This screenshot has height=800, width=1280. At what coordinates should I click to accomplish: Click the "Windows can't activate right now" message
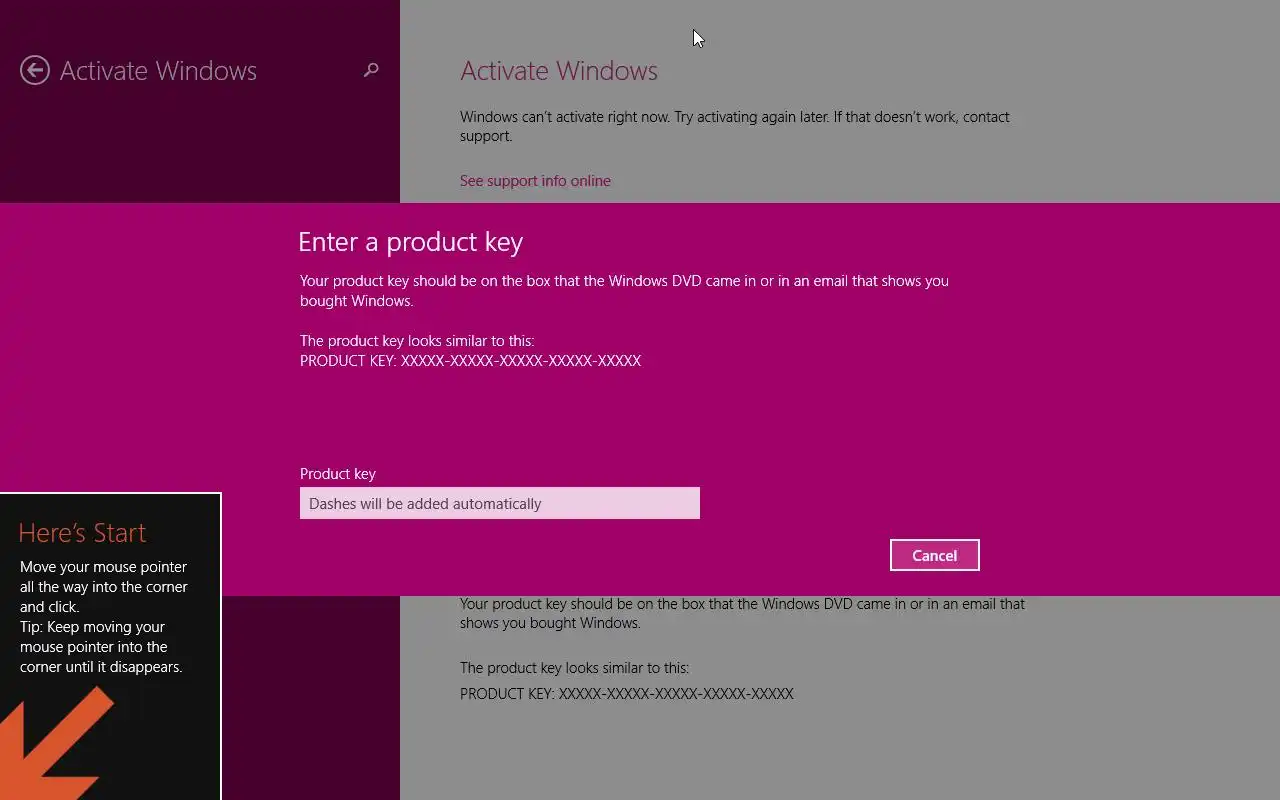point(735,126)
